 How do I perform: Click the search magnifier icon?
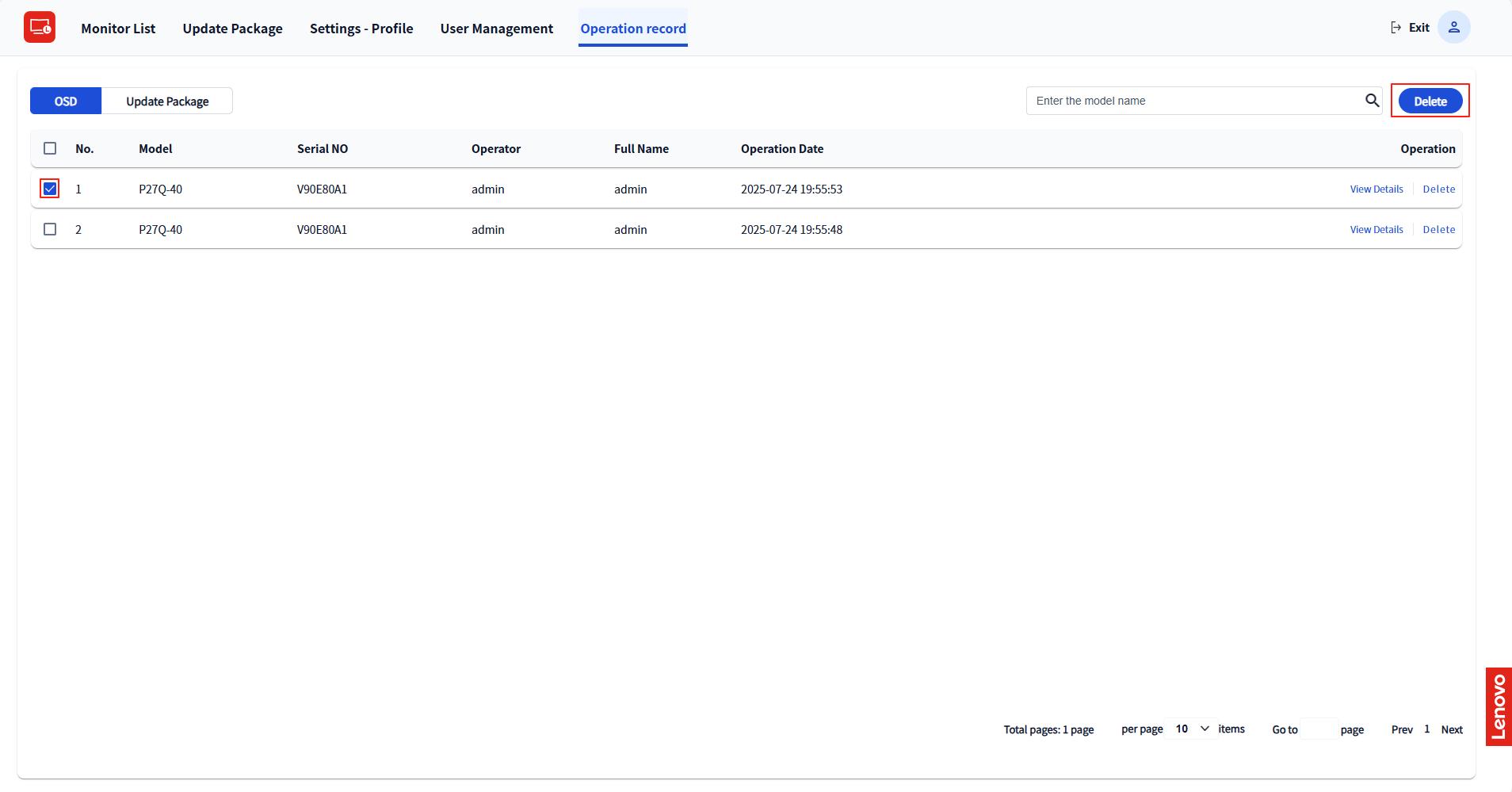click(1372, 101)
